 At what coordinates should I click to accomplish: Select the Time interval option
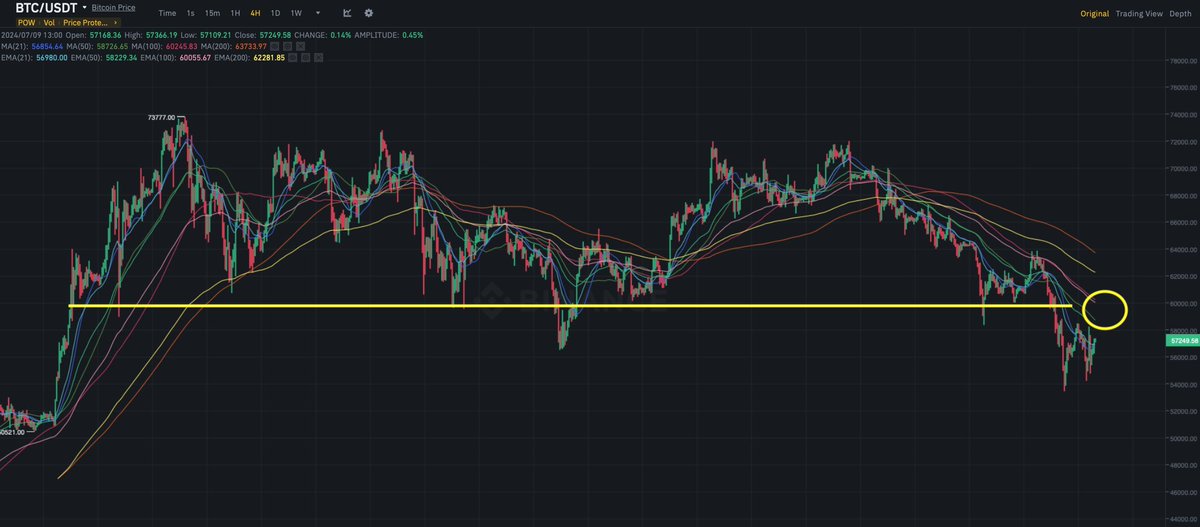167,13
